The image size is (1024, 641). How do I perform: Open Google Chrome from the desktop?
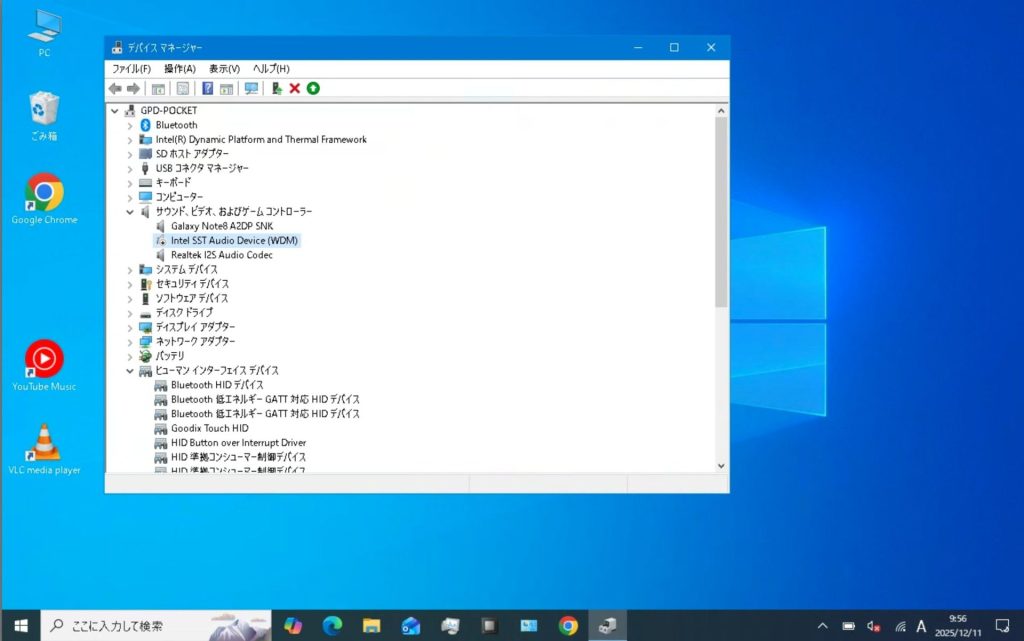click(43, 191)
